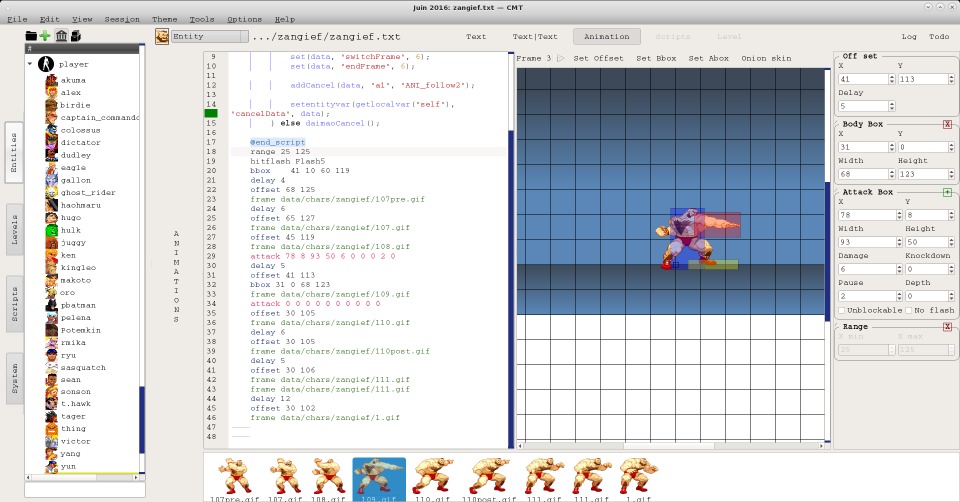960x502 pixels.
Task: Click the library building icon
Action: [61, 36]
